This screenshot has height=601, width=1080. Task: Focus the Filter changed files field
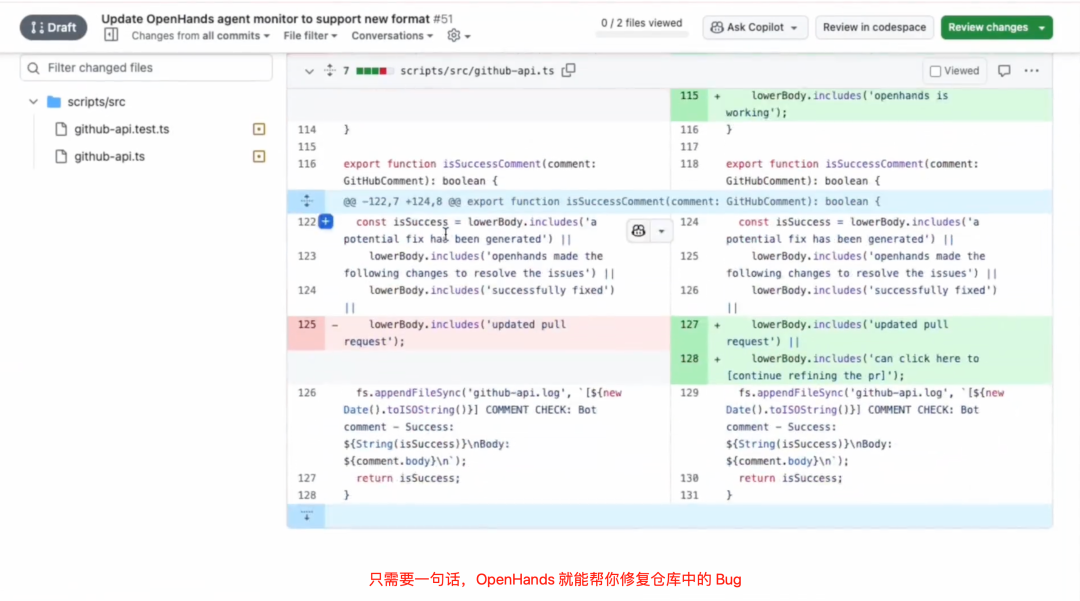[x=146, y=67]
